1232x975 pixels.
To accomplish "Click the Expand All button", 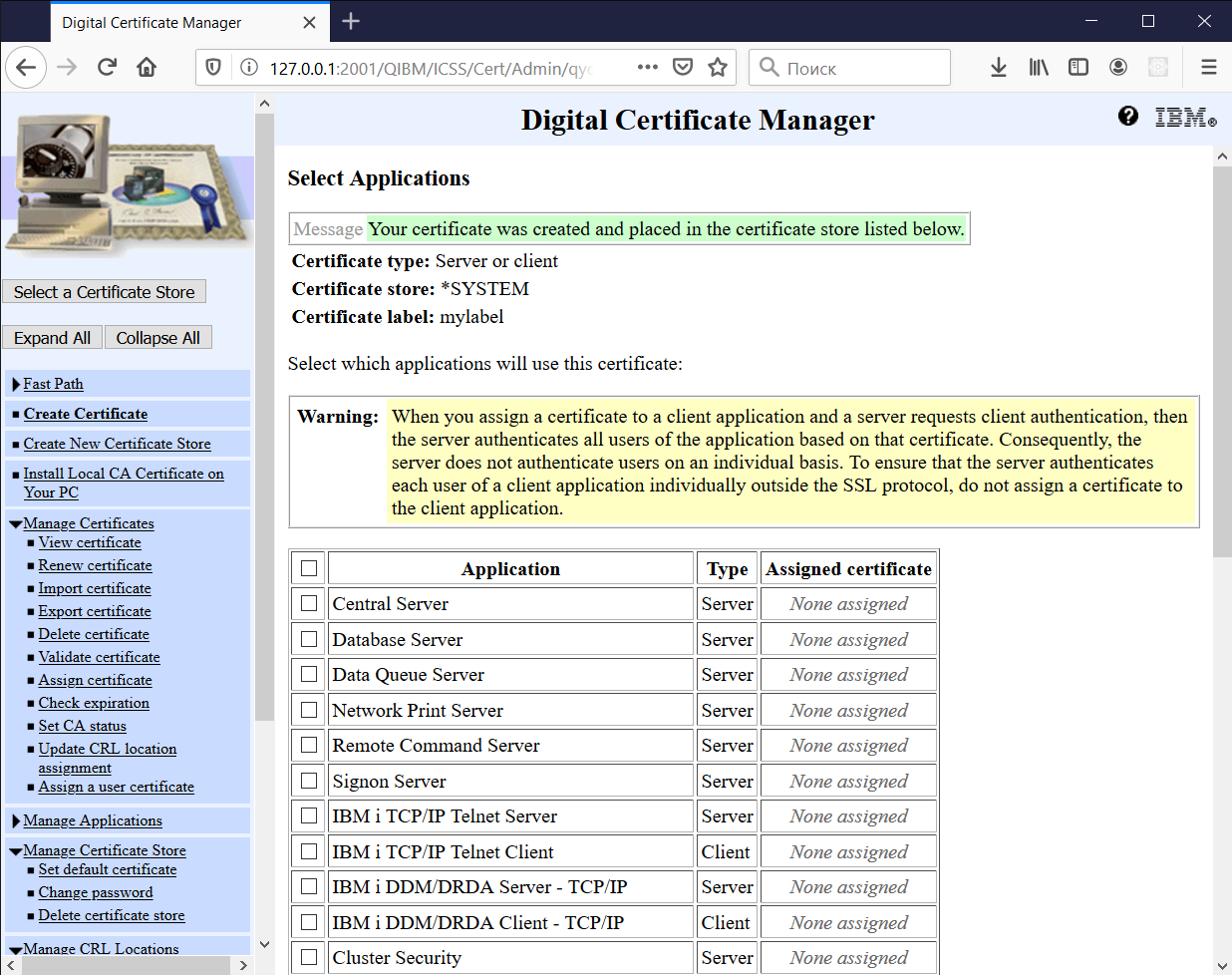I will 52,338.
